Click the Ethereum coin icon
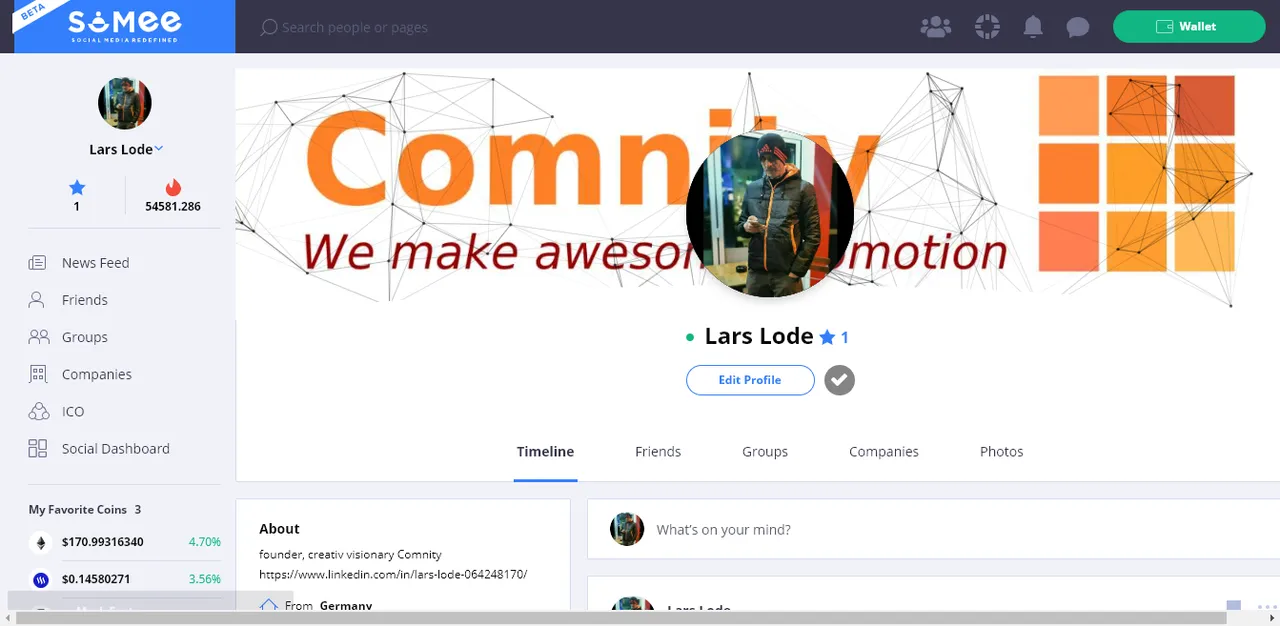1280x626 pixels. (x=41, y=542)
